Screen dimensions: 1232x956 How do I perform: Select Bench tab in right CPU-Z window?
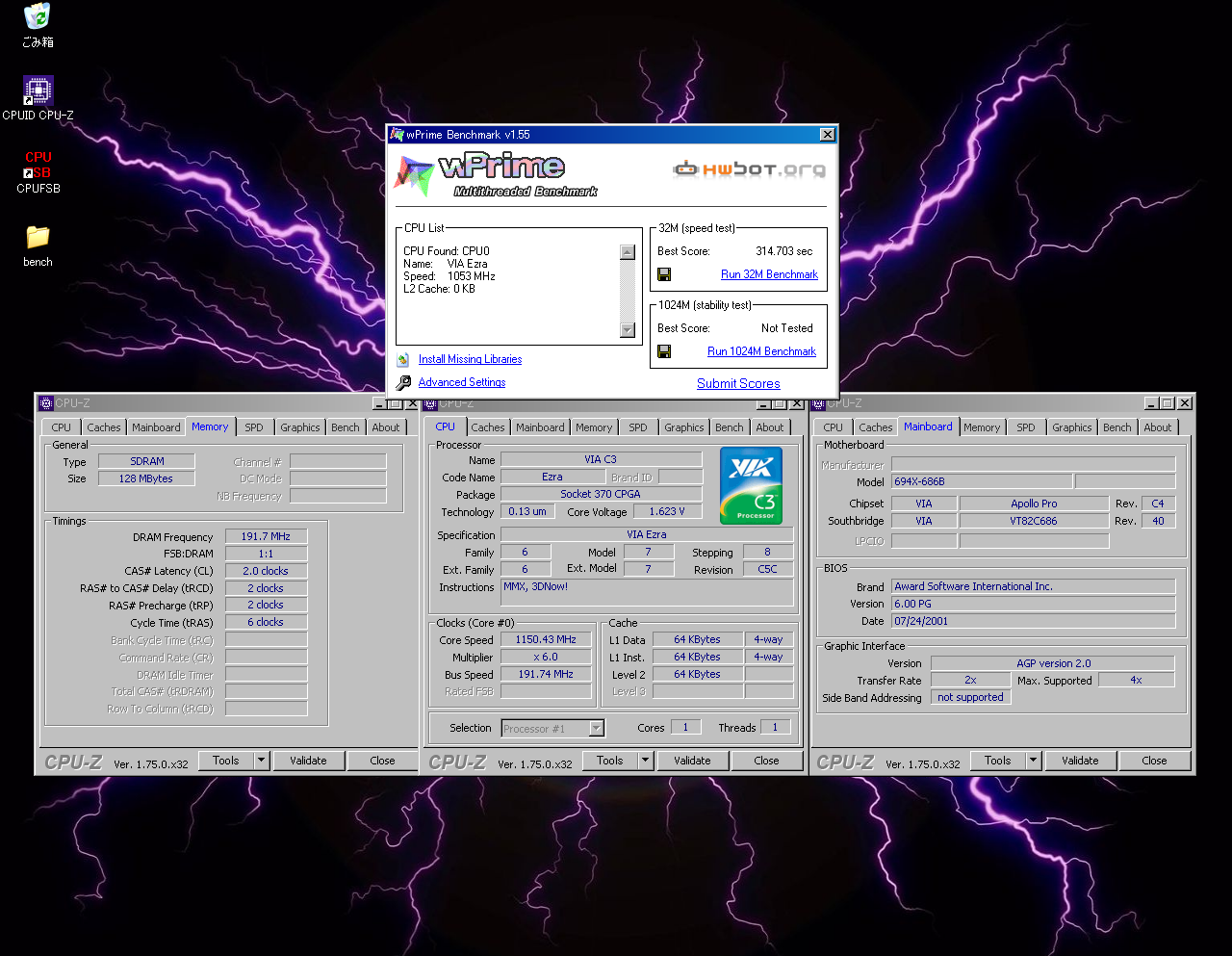(1117, 427)
